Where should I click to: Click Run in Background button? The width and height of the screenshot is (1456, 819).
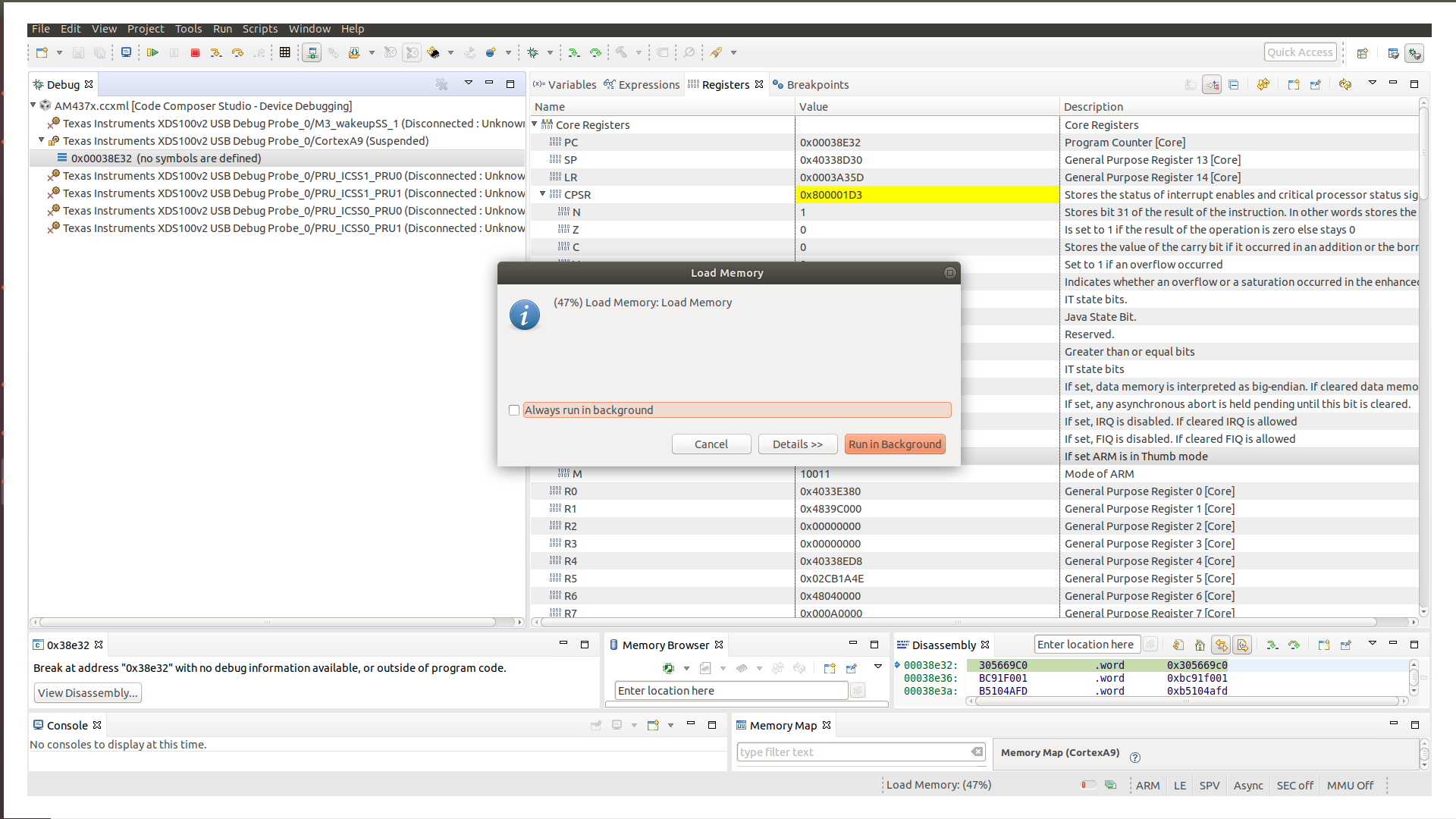coord(895,443)
